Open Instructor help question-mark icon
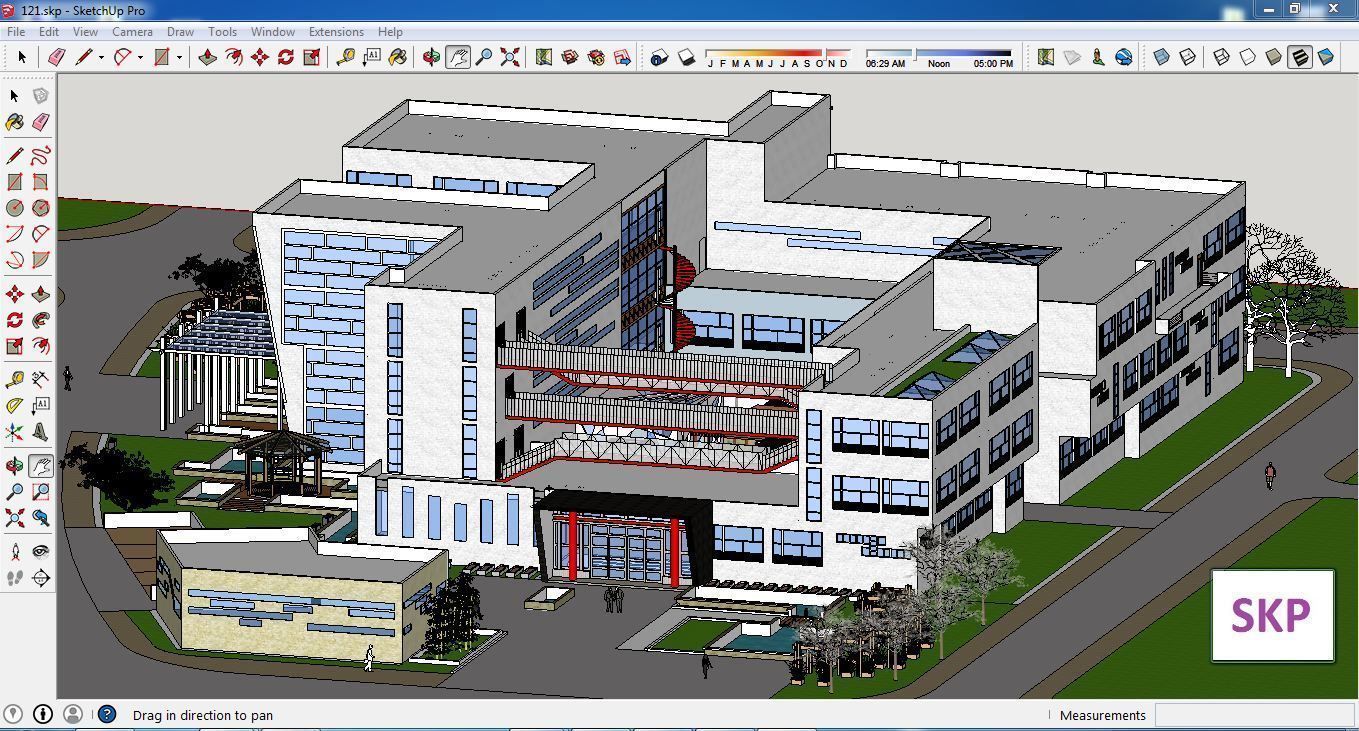Image resolution: width=1359 pixels, height=731 pixels. click(x=107, y=714)
